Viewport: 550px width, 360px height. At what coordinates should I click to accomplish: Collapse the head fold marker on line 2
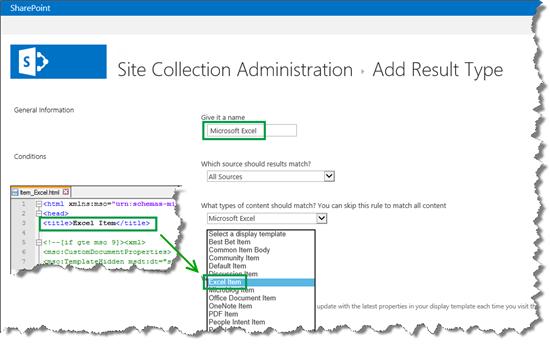[x=39, y=213]
